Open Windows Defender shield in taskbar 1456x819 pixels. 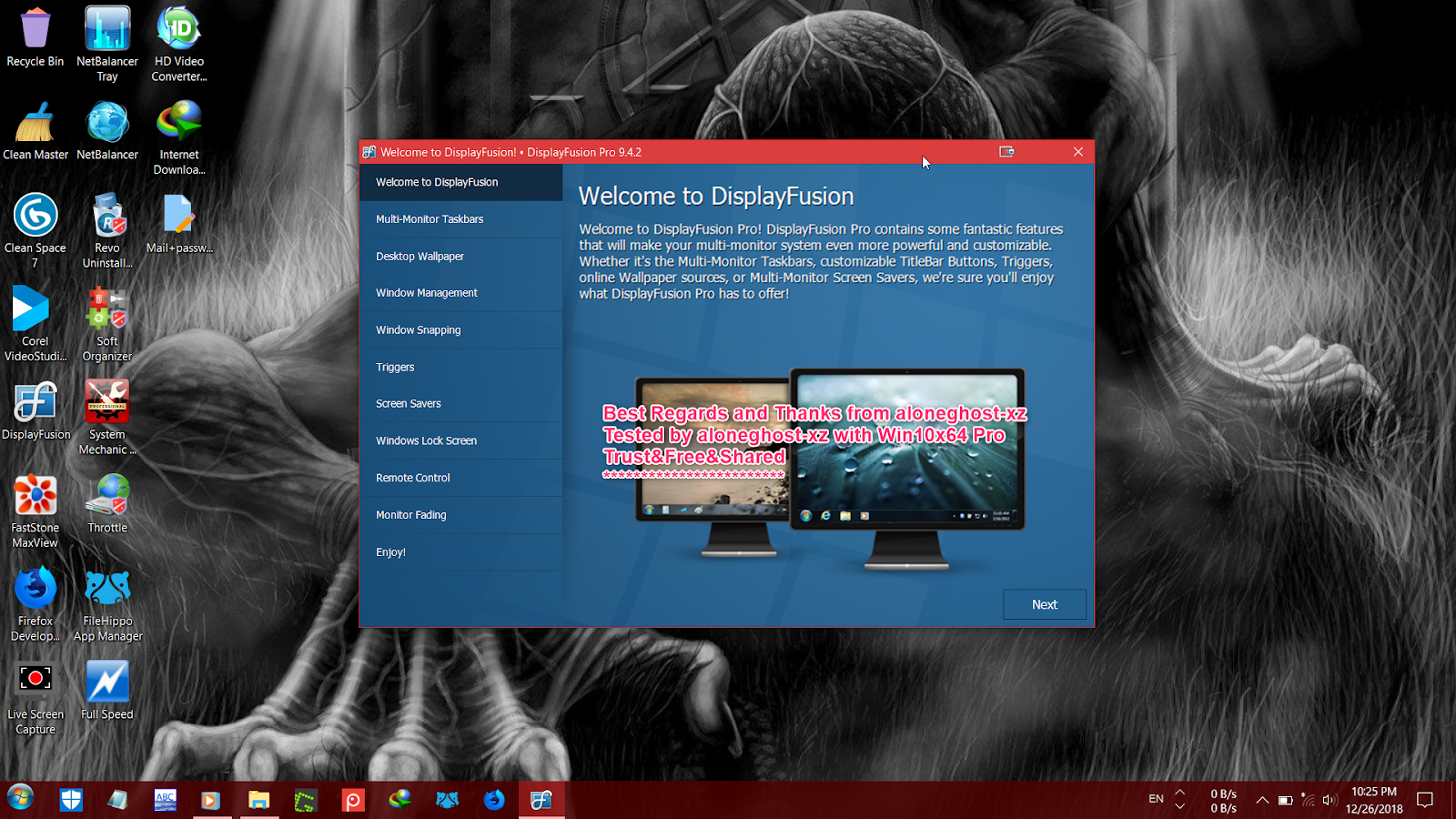(x=71, y=800)
